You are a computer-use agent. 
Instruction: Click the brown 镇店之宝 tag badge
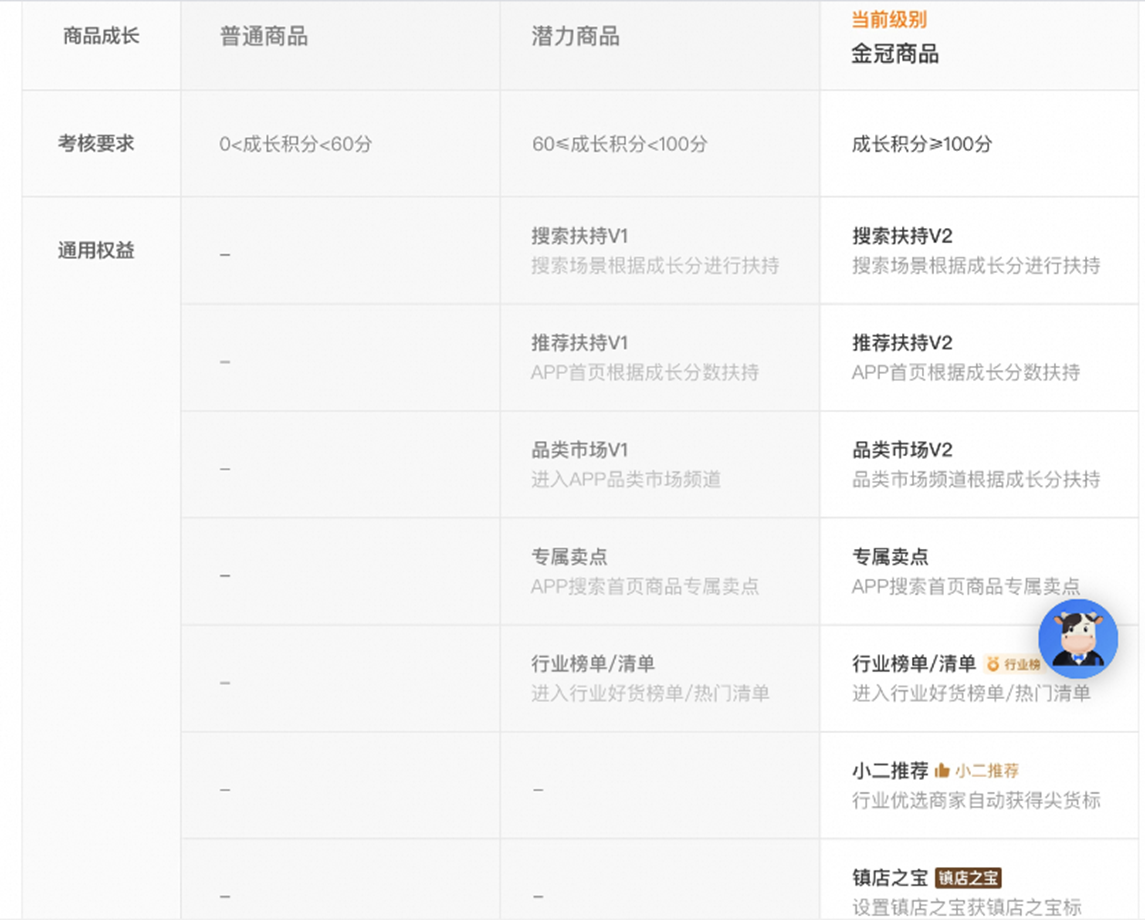coord(968,878)
